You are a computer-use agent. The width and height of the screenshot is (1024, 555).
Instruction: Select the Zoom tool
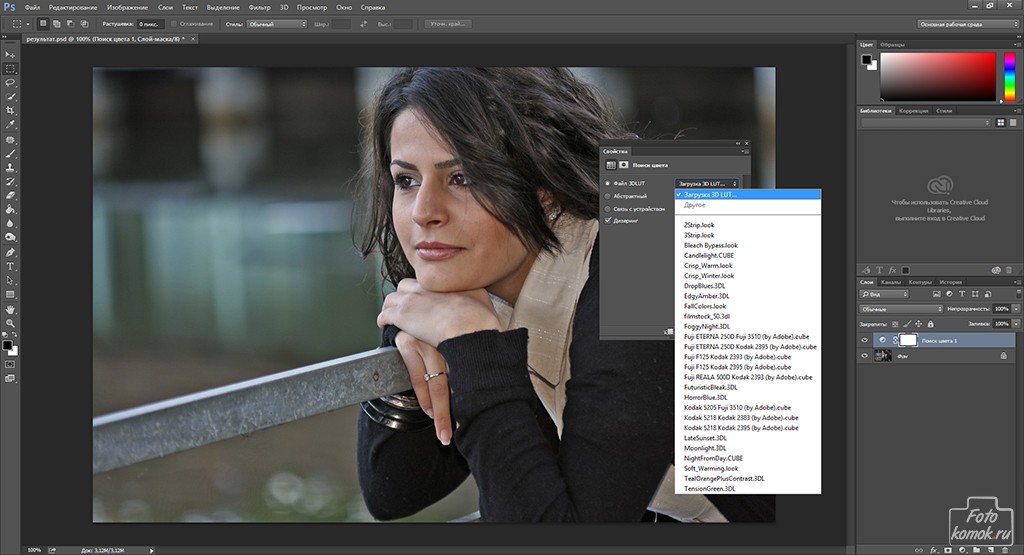tap(10, 323)
